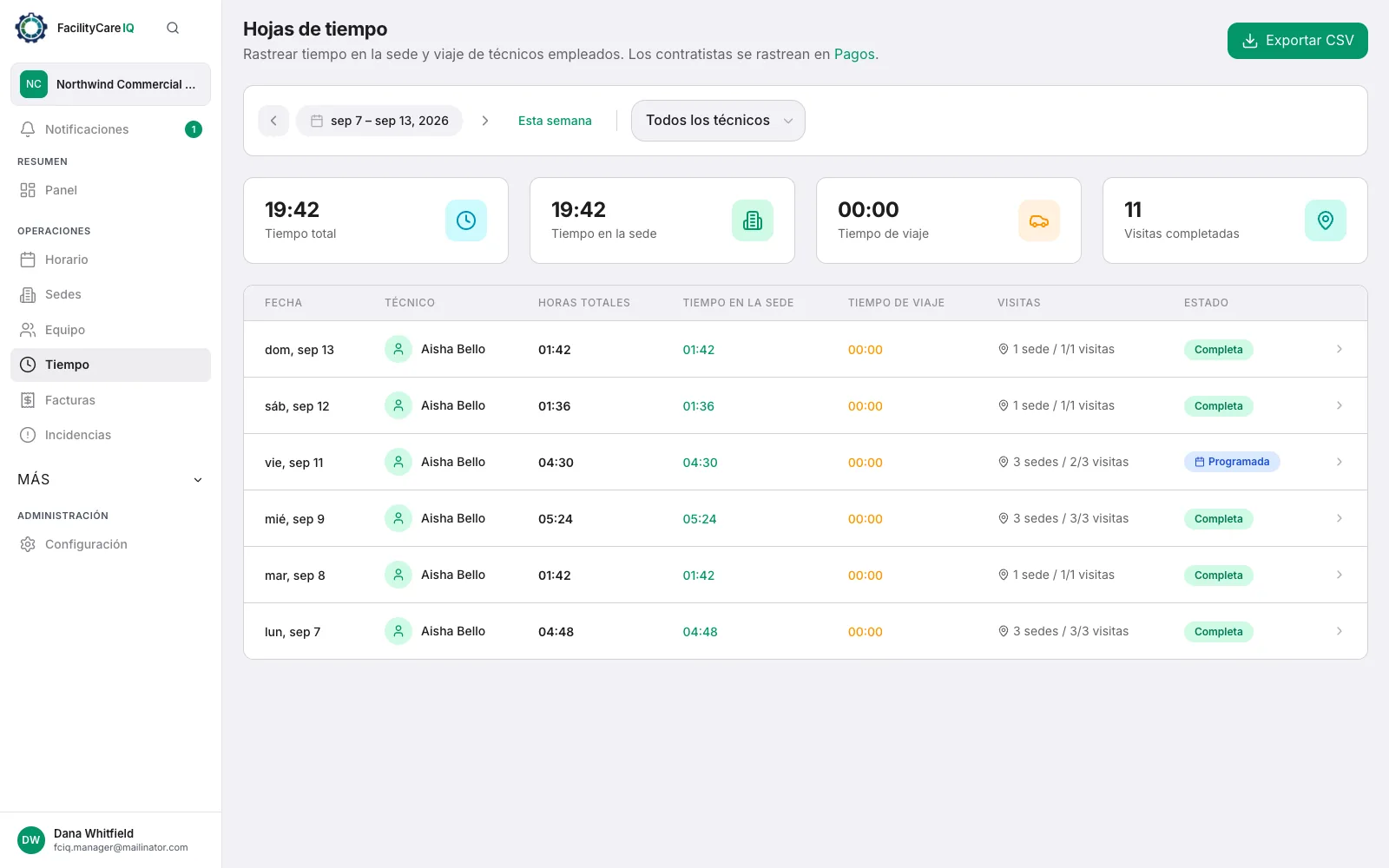Click the NC organization badge

(x=34, y=84)
